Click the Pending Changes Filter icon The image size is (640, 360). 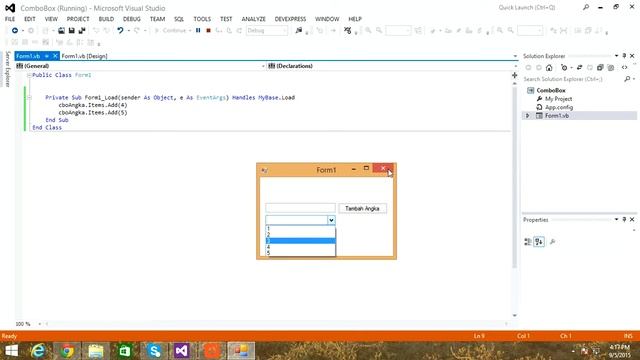(565, 68)
